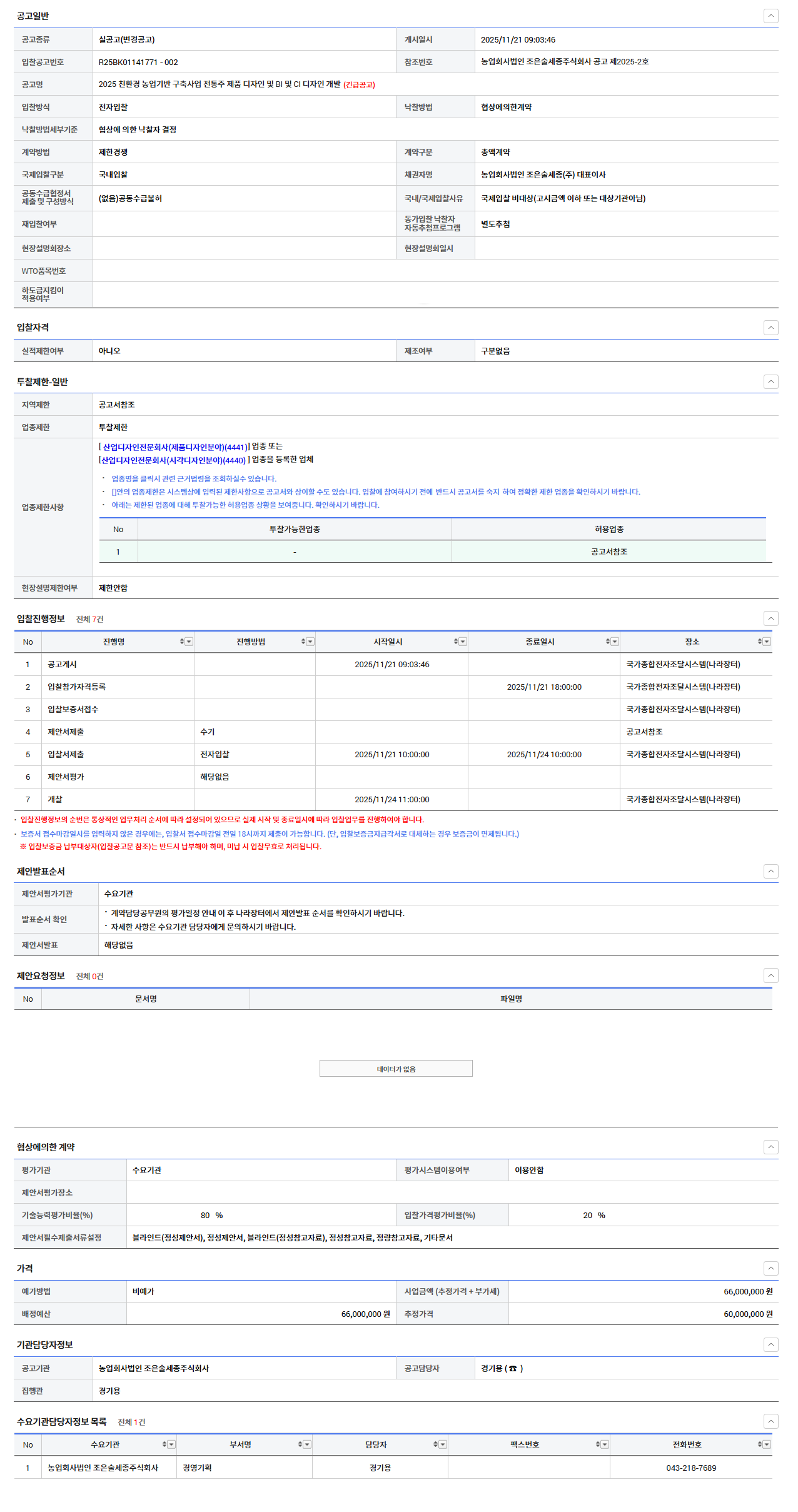The width and height of the screenshot is (798, 1512).
Task: Sort the 장소 column in bid progress table
Action: (x=760, y=642)
